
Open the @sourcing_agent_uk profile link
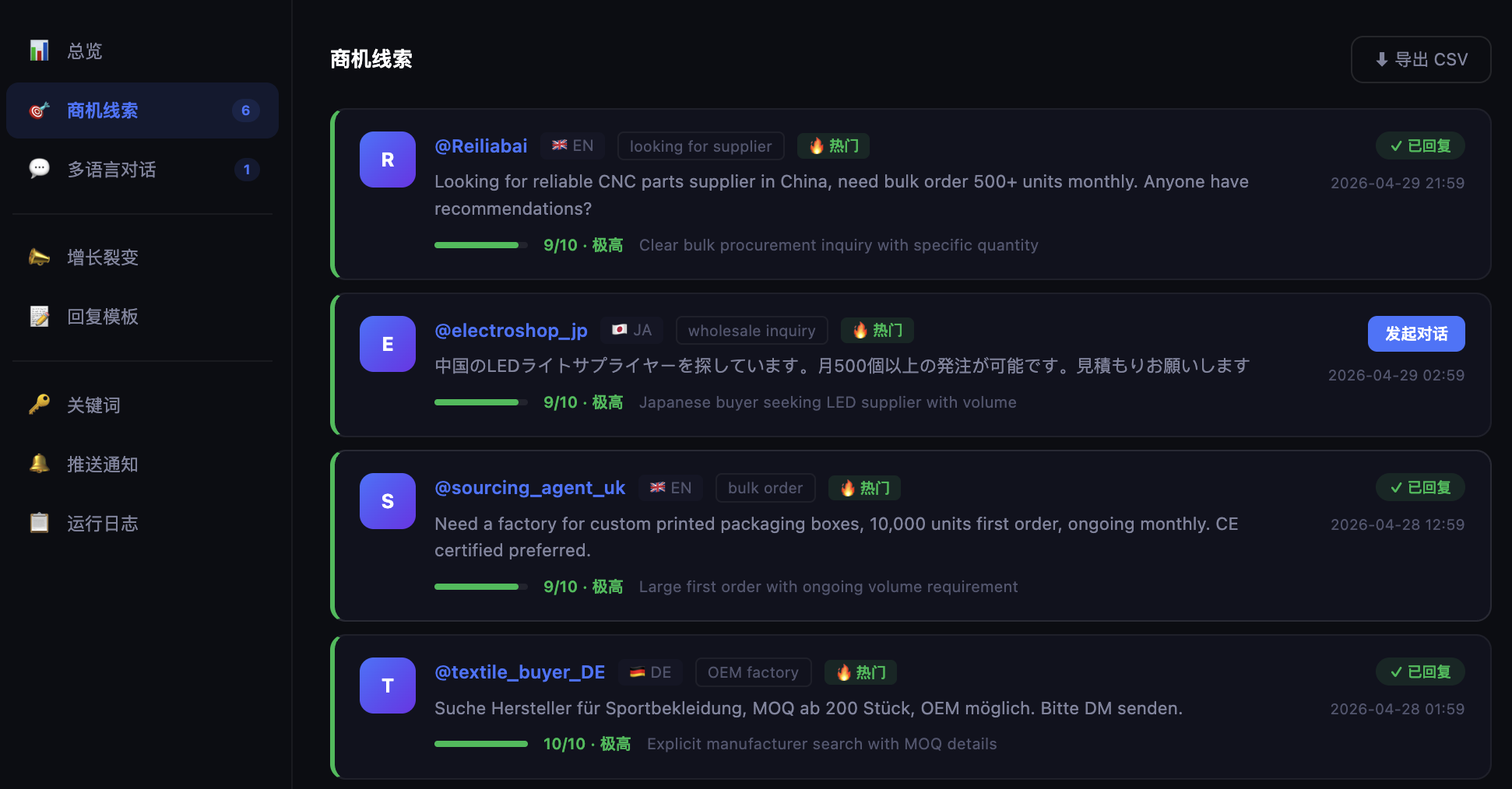pos(529,488)
